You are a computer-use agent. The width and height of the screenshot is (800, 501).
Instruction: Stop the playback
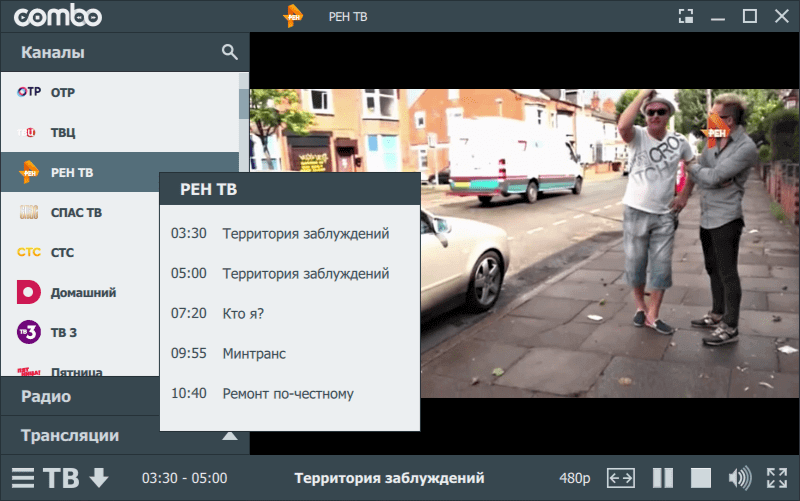(701, 478)
